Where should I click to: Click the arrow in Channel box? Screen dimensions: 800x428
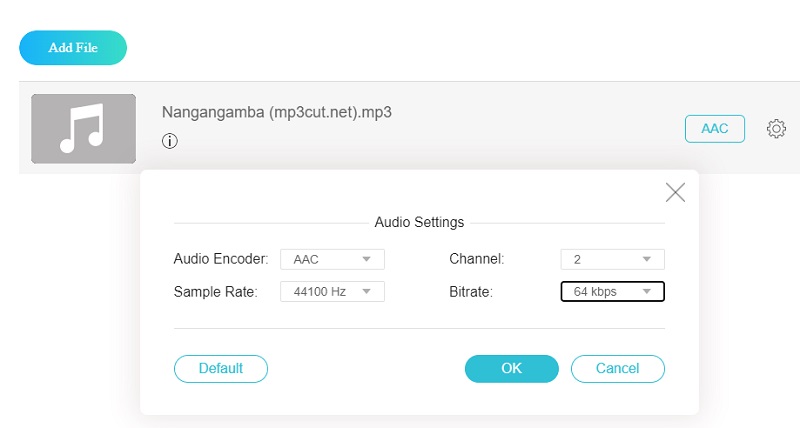pos(648,260)
